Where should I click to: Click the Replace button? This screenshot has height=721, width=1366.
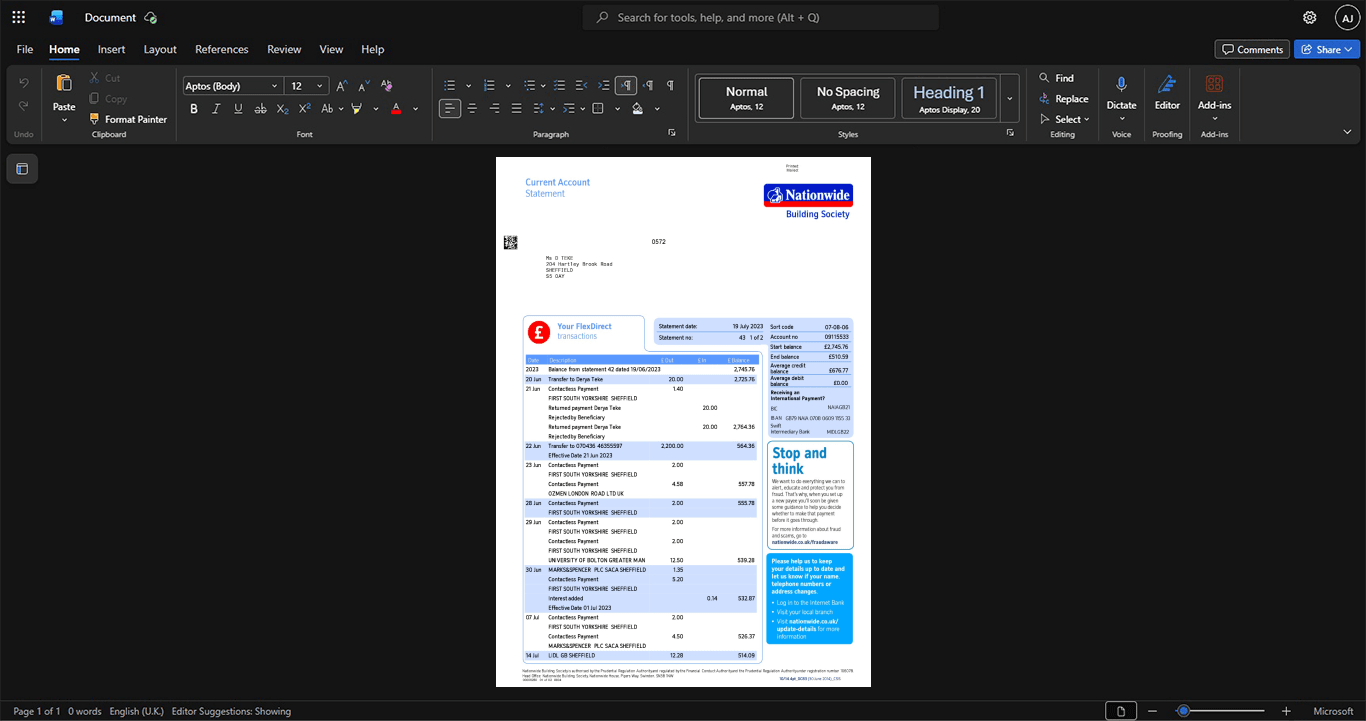1063,99
